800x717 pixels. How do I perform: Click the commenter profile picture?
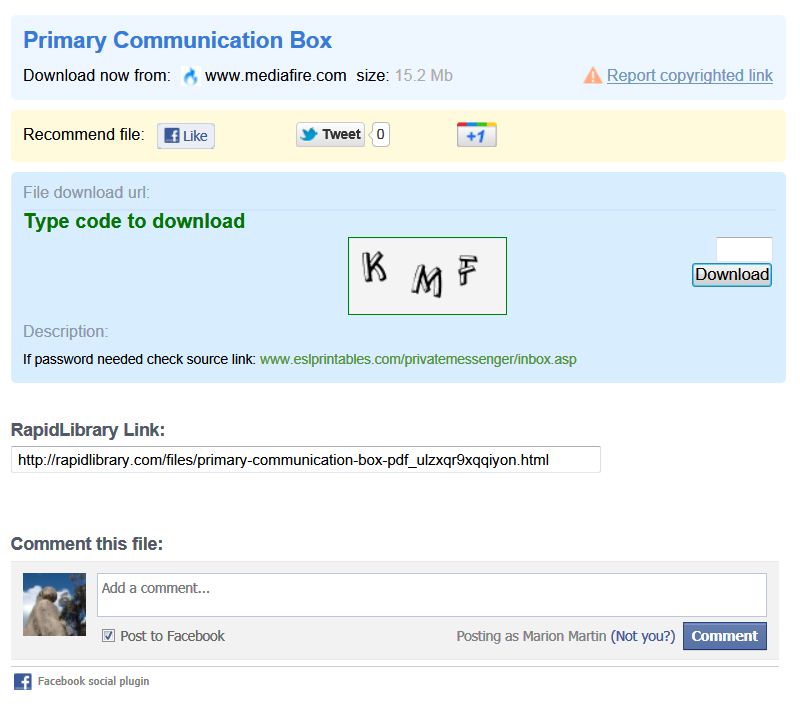pos(55,605)
